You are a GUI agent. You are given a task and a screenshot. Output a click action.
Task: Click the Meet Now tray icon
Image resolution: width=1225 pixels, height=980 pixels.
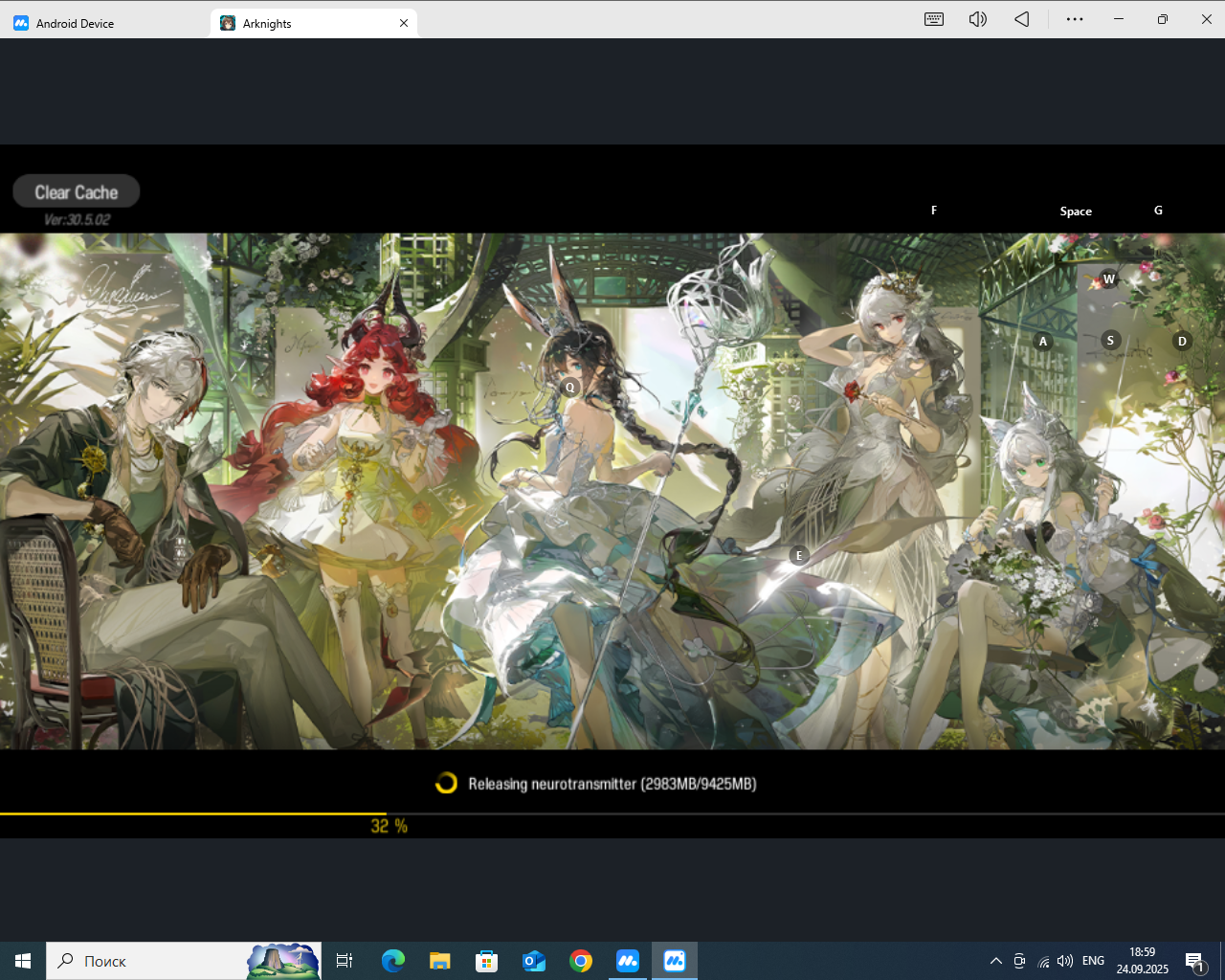coord(1020,961)
